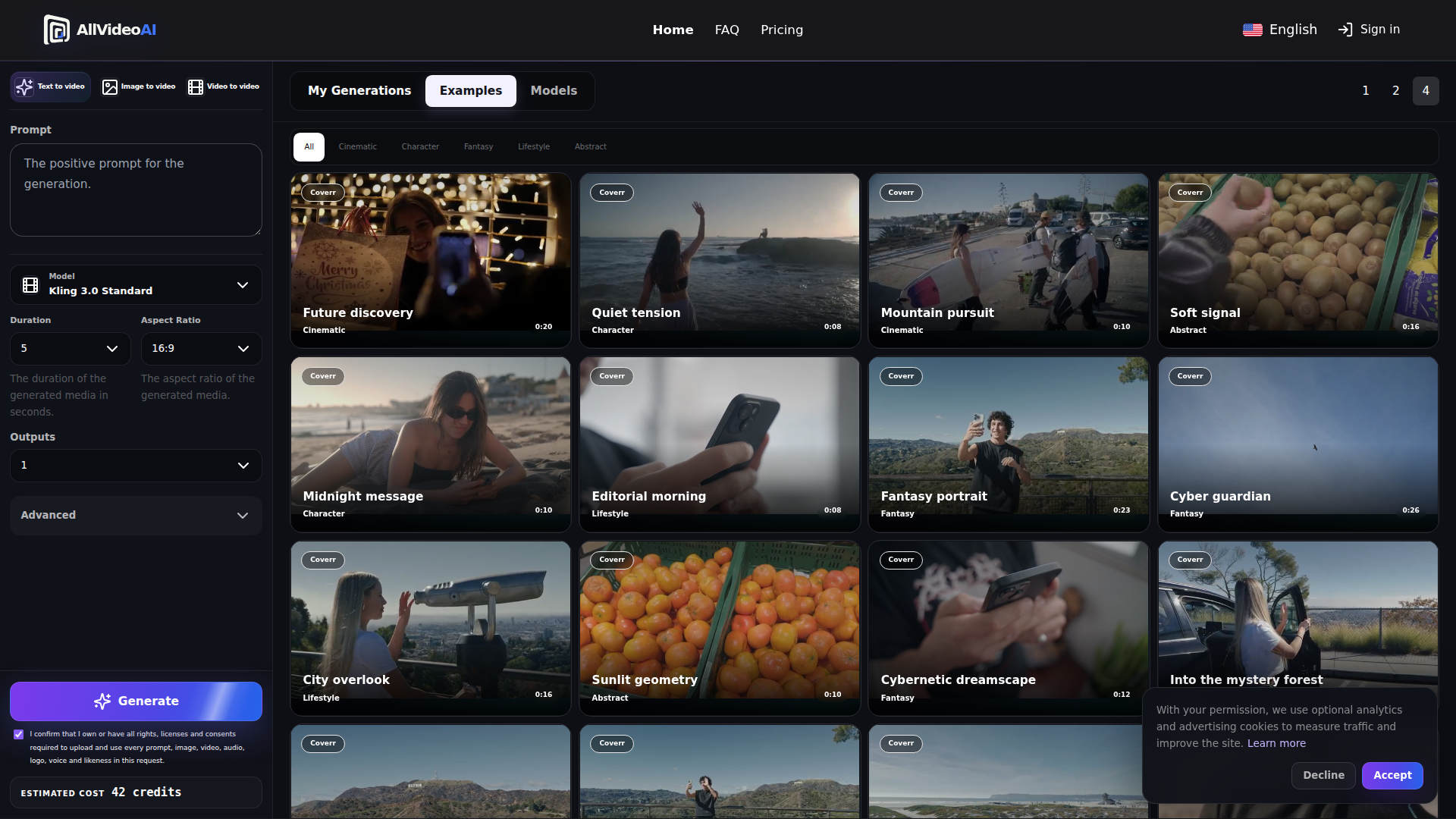Open the Model dropdown Kling 3.0 Standard
This screenshot has width=1456, height=819.
click(x=136, y=284)
